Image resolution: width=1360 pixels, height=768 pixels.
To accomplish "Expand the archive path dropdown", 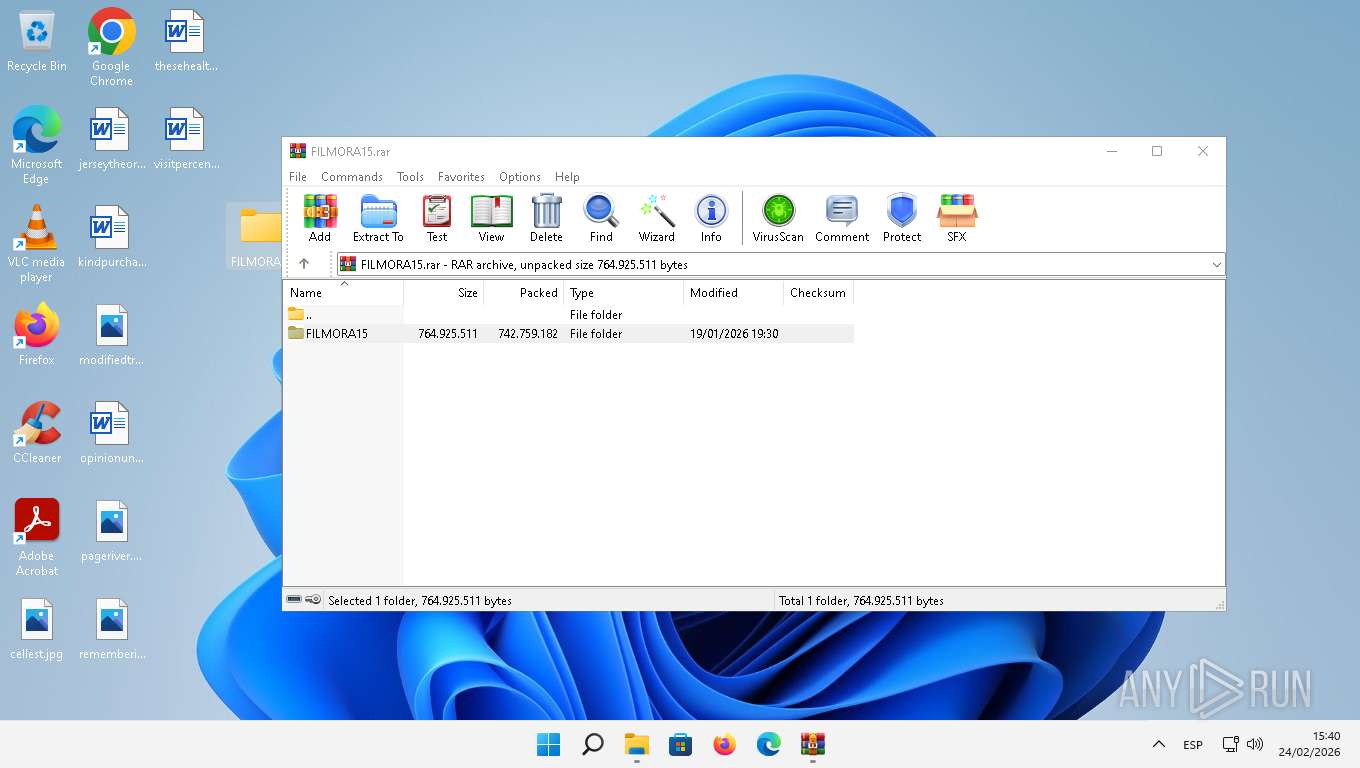I will (1216, 265).
